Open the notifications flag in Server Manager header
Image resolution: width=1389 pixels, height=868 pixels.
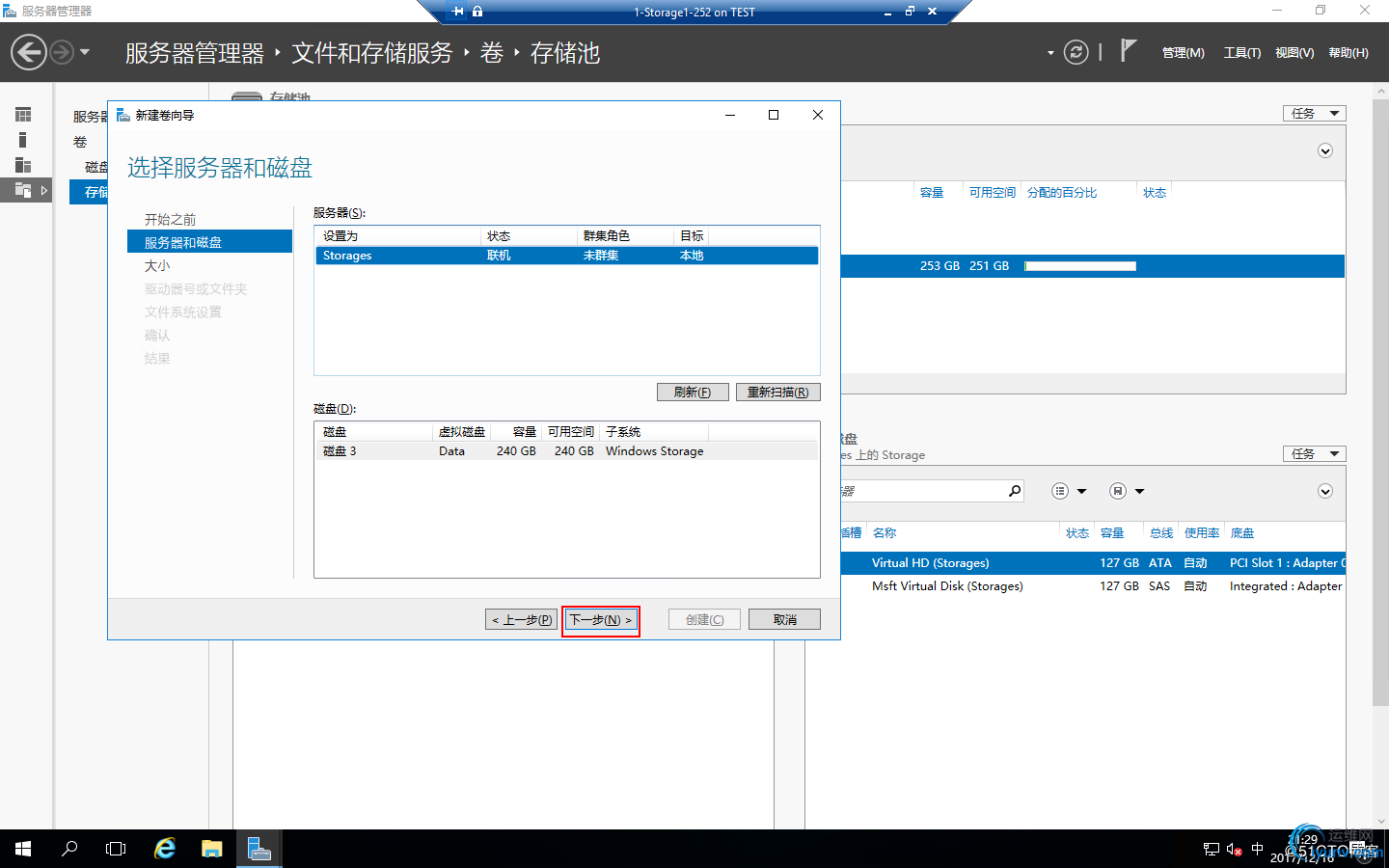pyautogui.click(x=1128, y=50)
